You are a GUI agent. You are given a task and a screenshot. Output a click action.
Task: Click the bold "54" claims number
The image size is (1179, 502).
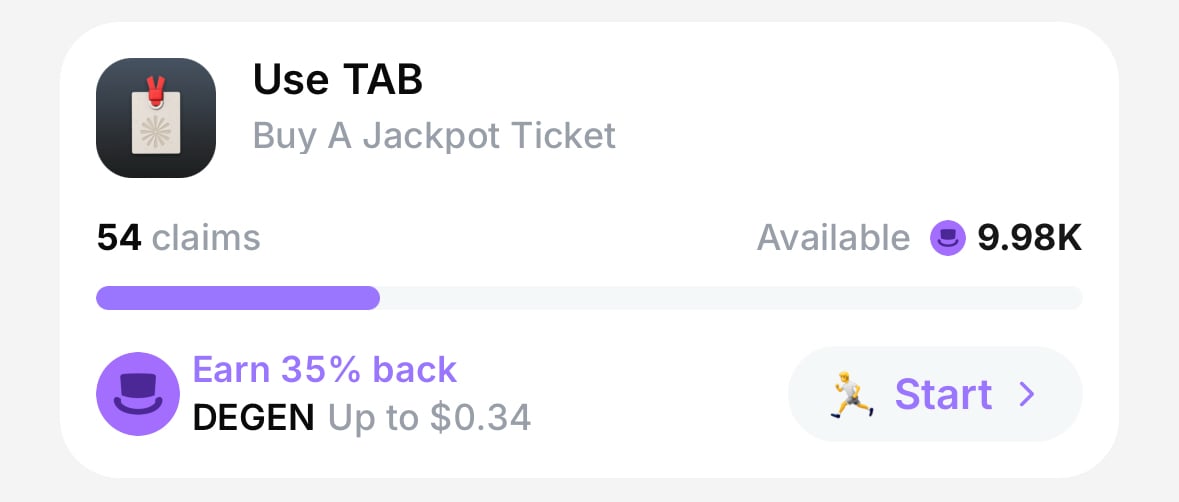click(x=119, y=239)
